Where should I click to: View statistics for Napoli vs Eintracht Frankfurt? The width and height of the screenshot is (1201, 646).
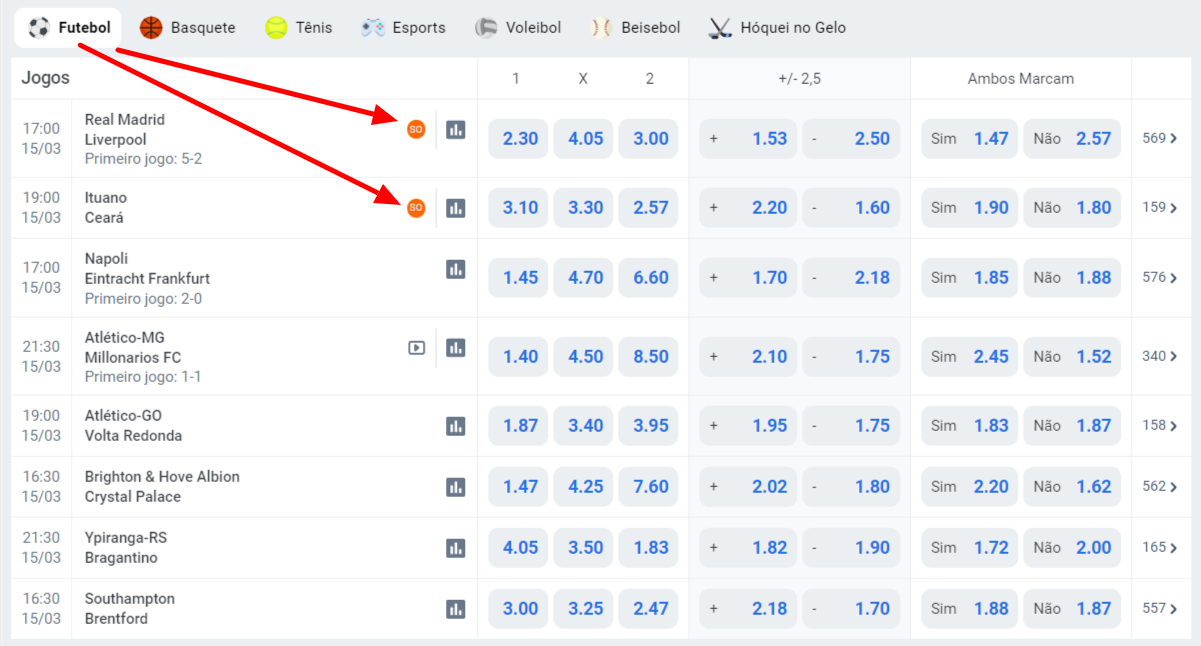click(456, 269)
